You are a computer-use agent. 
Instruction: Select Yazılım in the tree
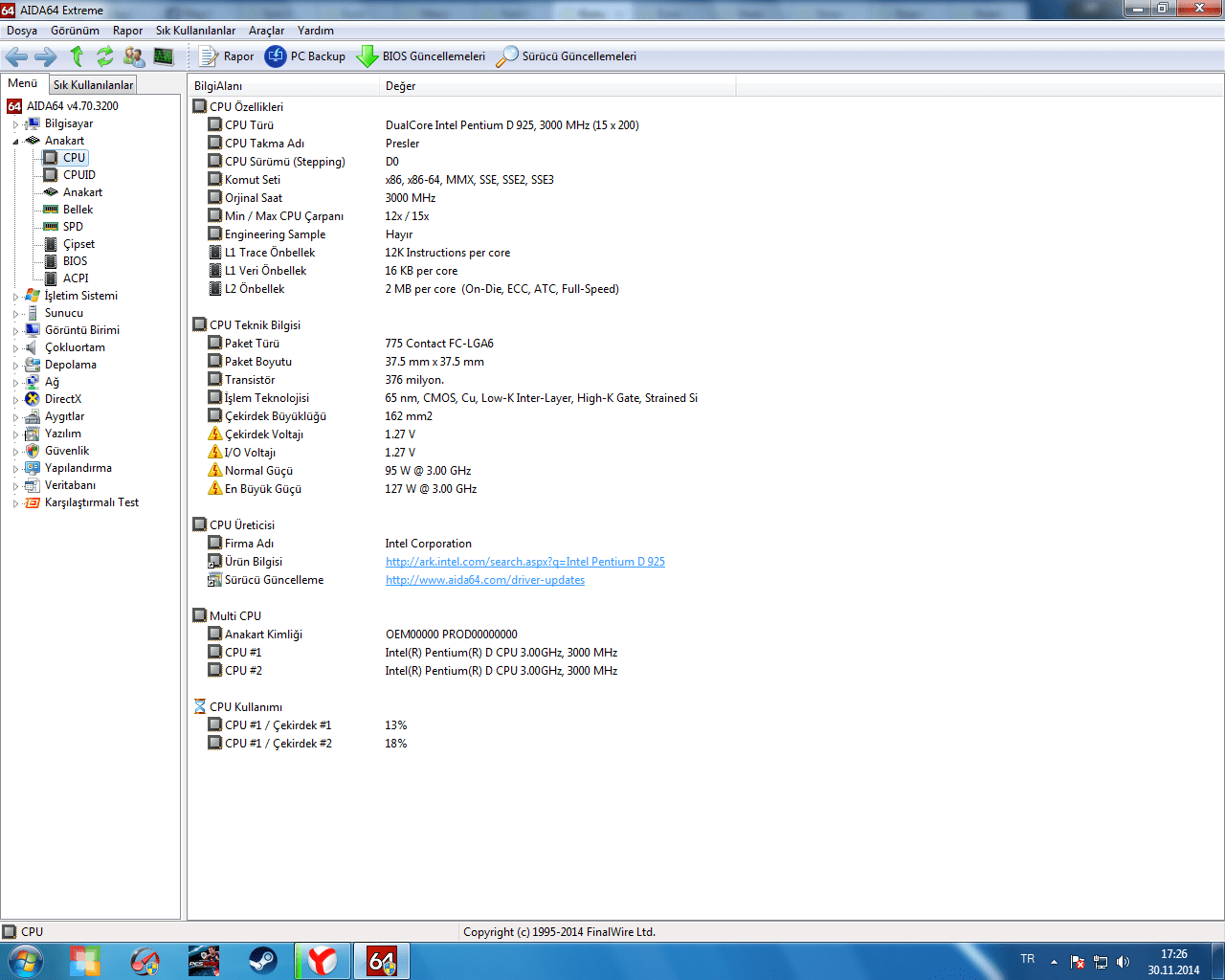pyautogui.click(x=63, y=434)
